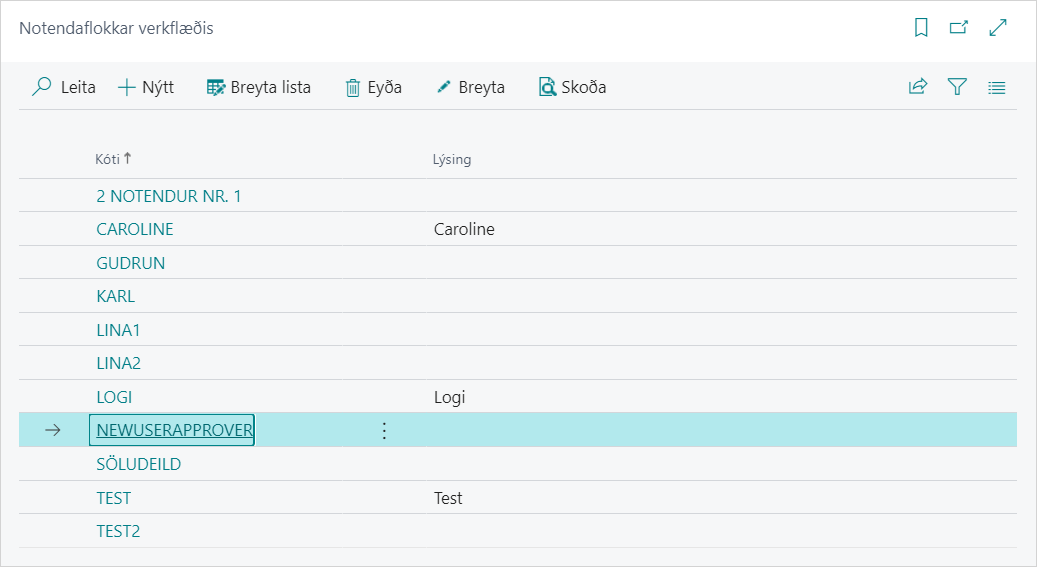This screenshot has width=1037, height=567.
Task: Click the bookmark icon in header
Action: [921, 28]
